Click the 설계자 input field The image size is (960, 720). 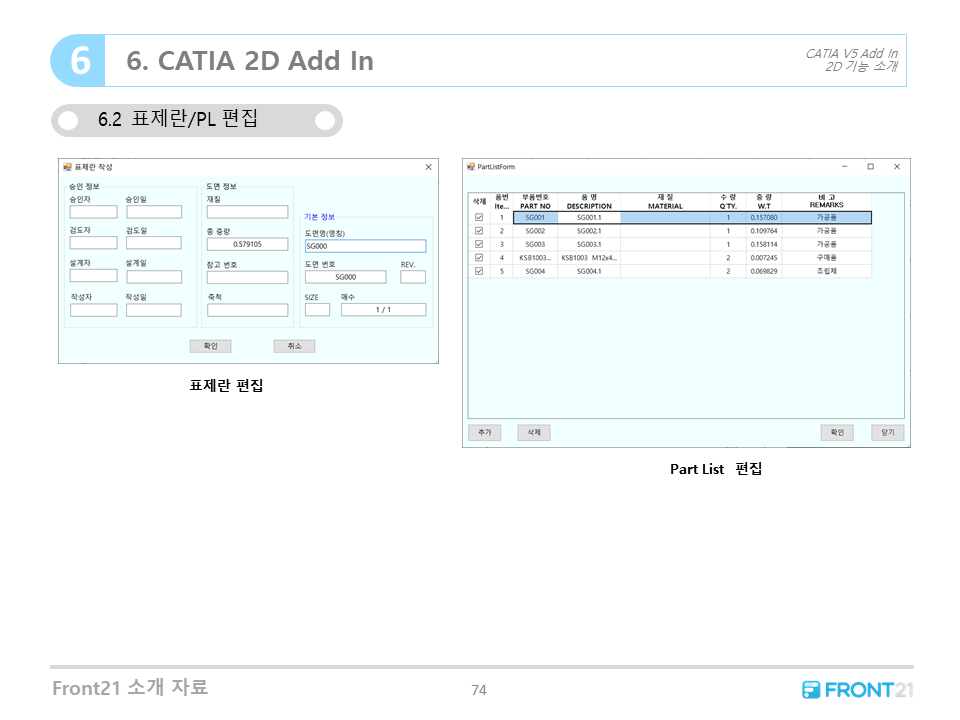pyautogui.click(x=93, y=276)
